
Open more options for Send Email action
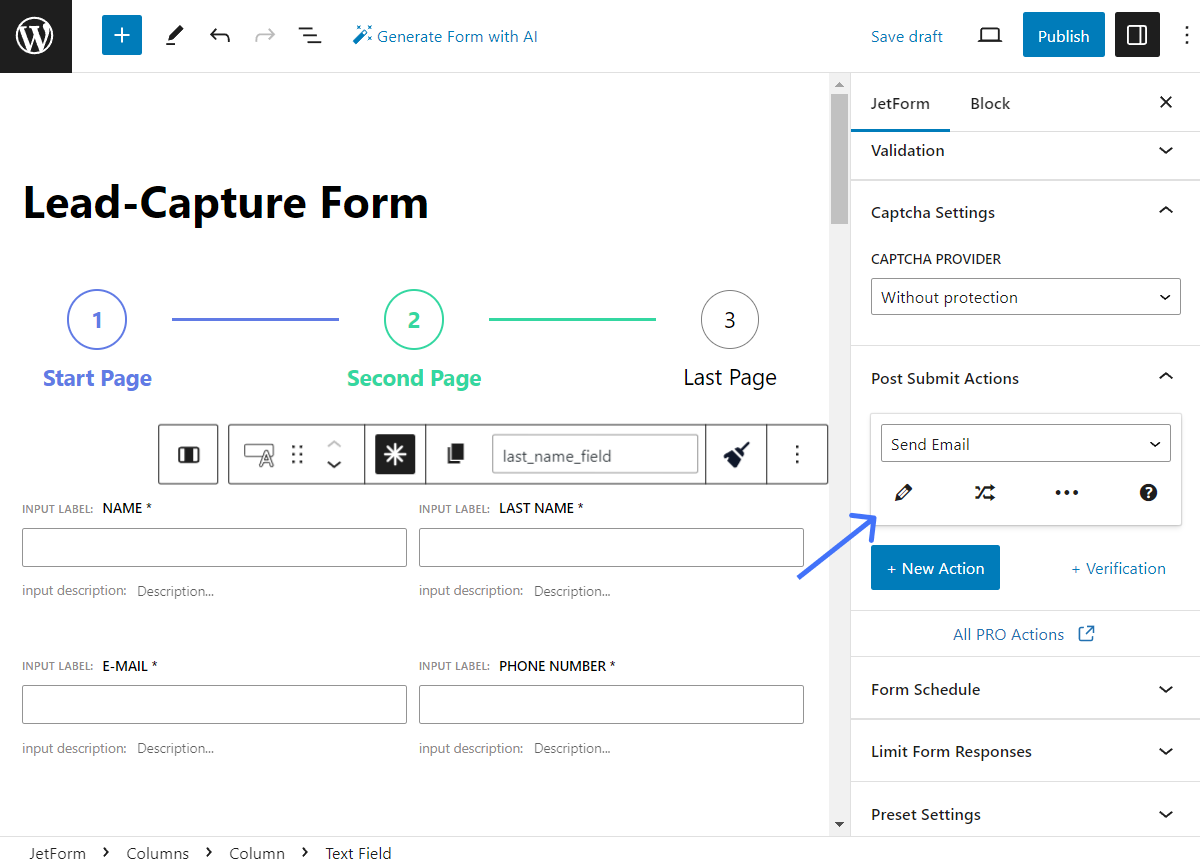(1066, 492)
